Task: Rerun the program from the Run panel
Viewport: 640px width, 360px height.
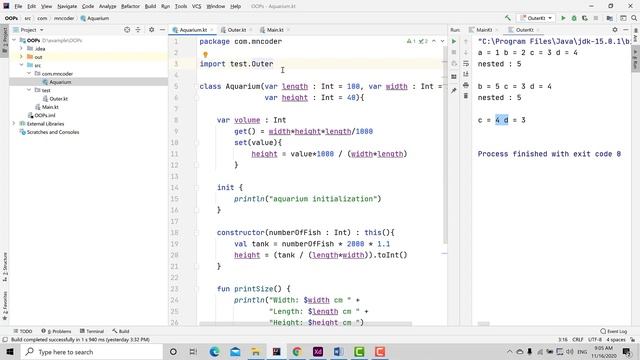Action: [x=454, y=41]
